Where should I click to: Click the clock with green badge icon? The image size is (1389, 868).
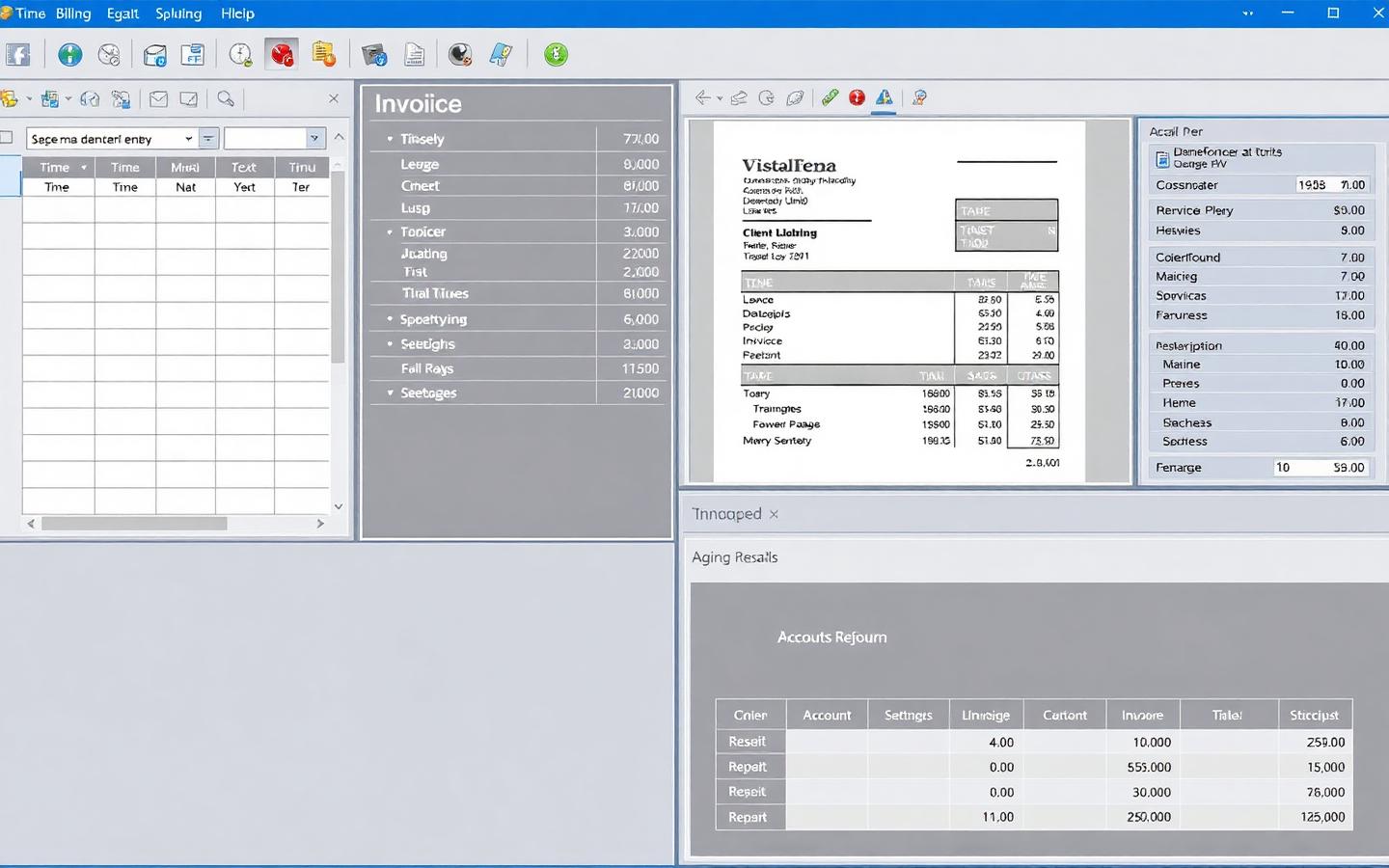click(240, 55)
